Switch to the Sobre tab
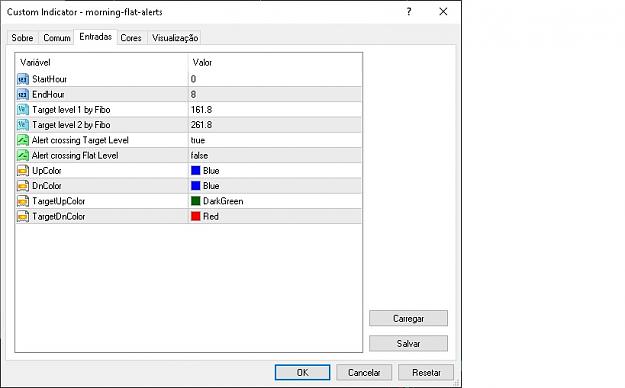This screenshot has width=625, height=388. tap(22, 37)
